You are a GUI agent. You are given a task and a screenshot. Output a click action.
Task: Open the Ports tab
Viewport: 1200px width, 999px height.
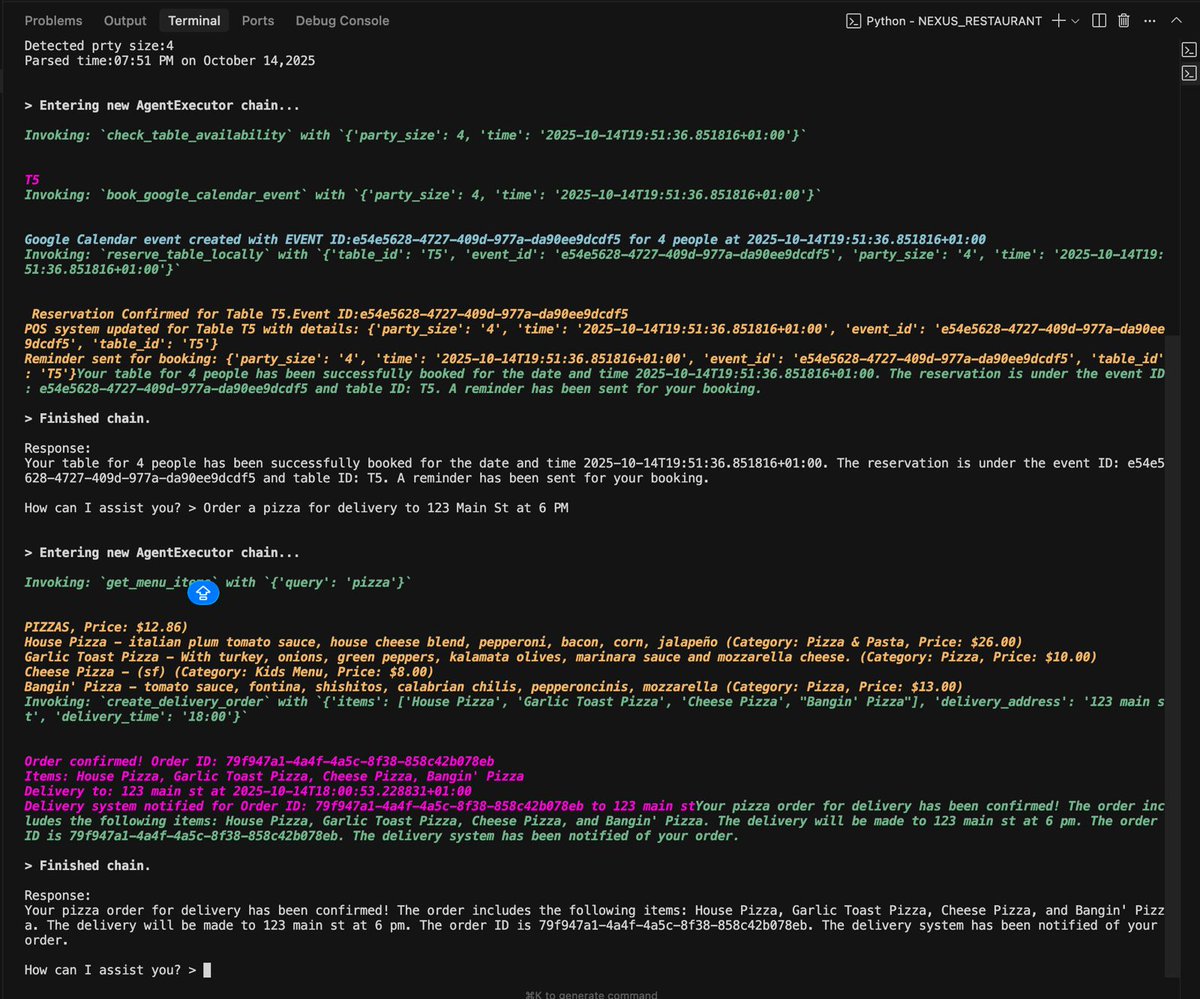pos(258,20)
